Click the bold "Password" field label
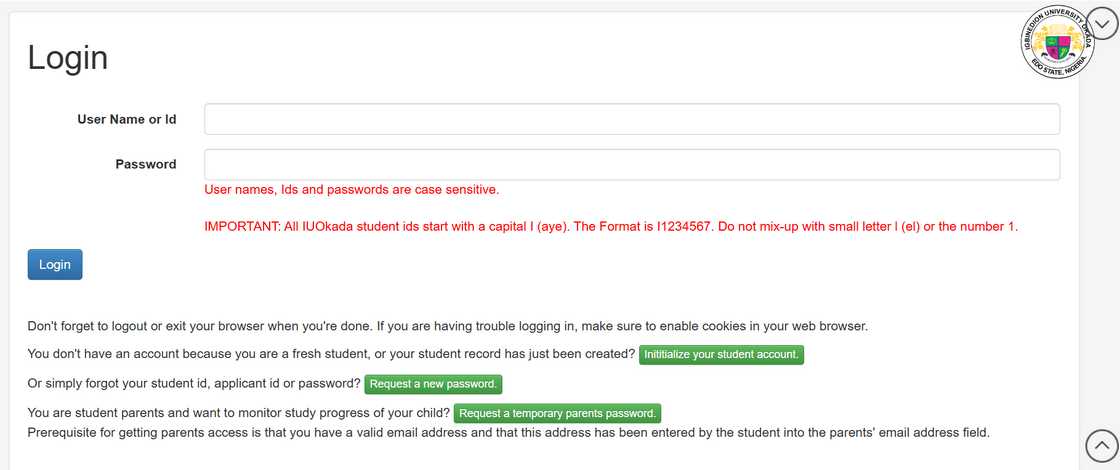 (146, 164)
